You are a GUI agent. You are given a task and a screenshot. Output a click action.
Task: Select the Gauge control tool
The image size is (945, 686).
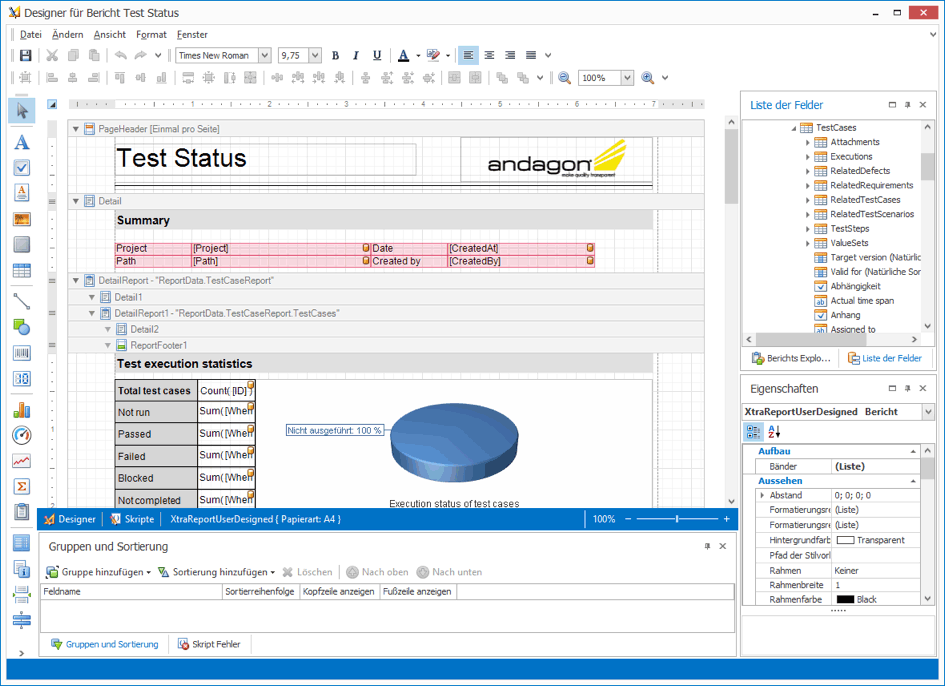coord(21,436)
